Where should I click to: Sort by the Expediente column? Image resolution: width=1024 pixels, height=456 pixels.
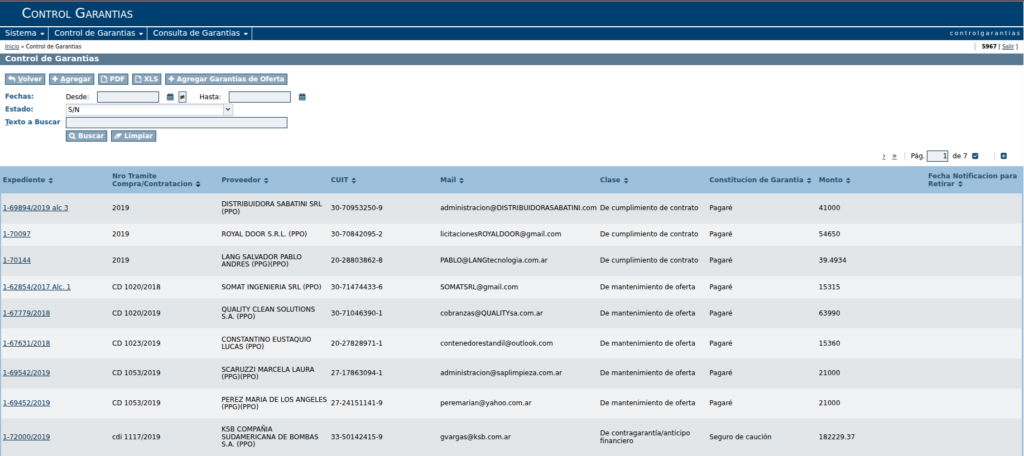28,180
